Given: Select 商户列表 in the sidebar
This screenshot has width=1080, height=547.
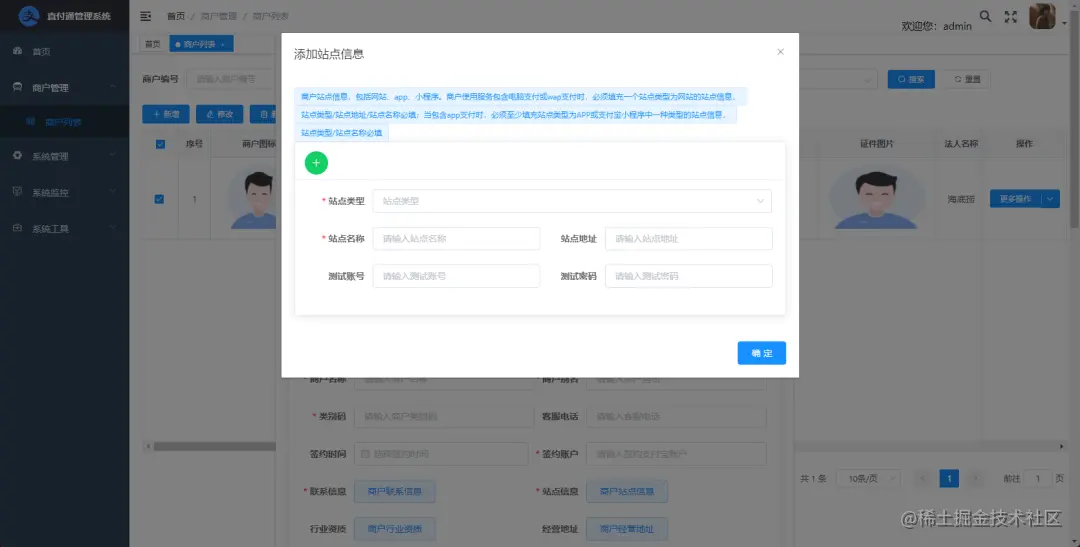Looking at the screenshot, I should pos(65,122).
